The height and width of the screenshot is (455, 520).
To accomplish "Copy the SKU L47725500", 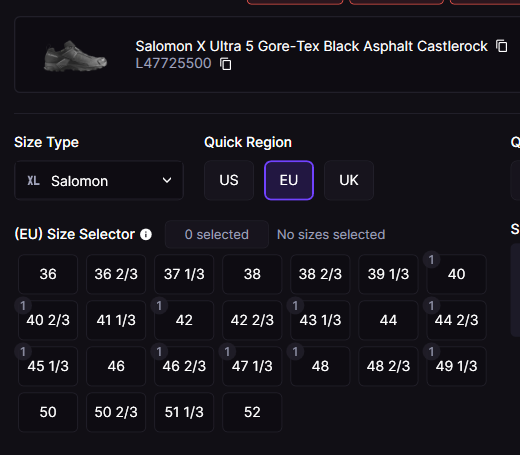I will (226, 64).
